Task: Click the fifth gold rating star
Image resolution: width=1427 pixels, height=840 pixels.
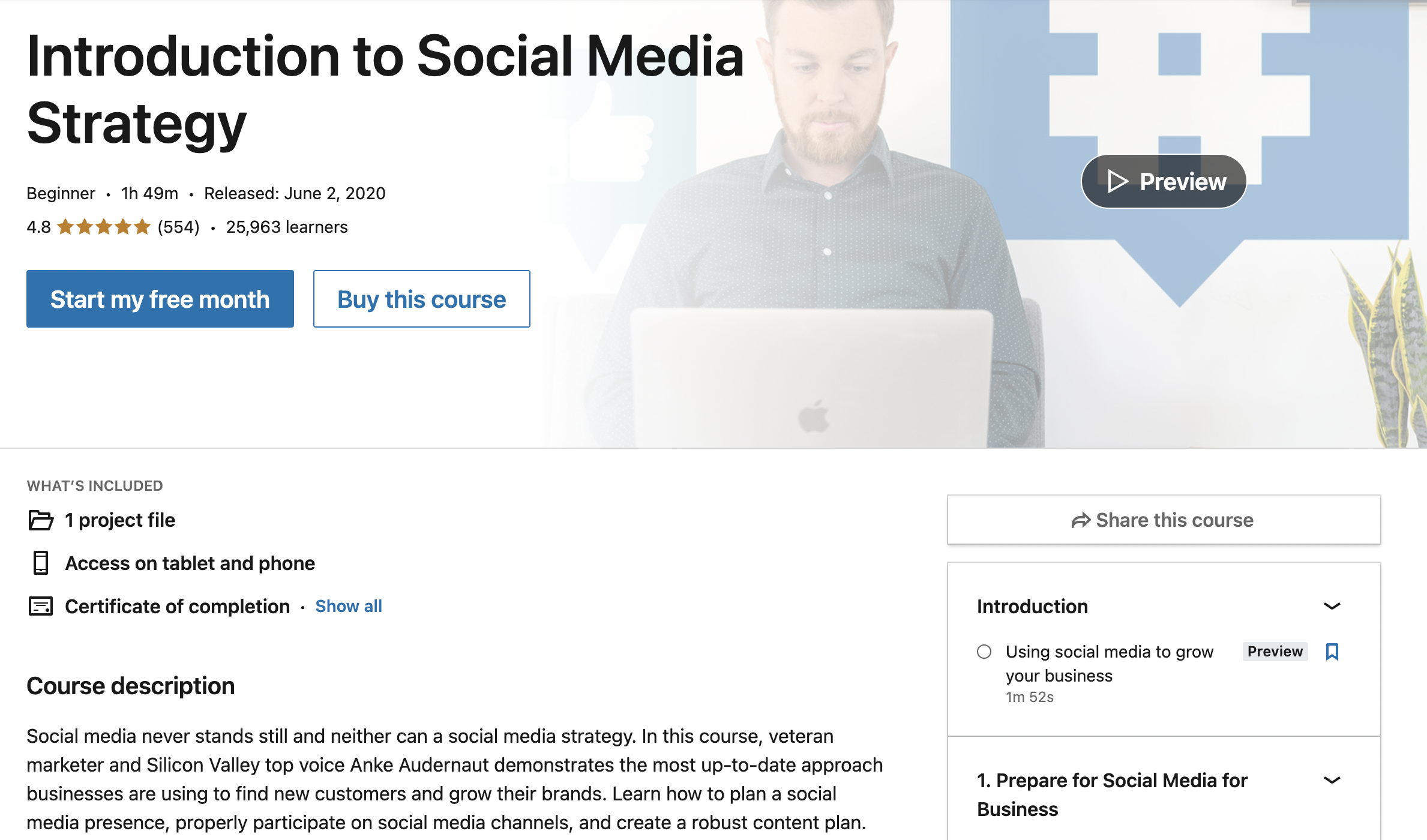Action: coord(142,227)
